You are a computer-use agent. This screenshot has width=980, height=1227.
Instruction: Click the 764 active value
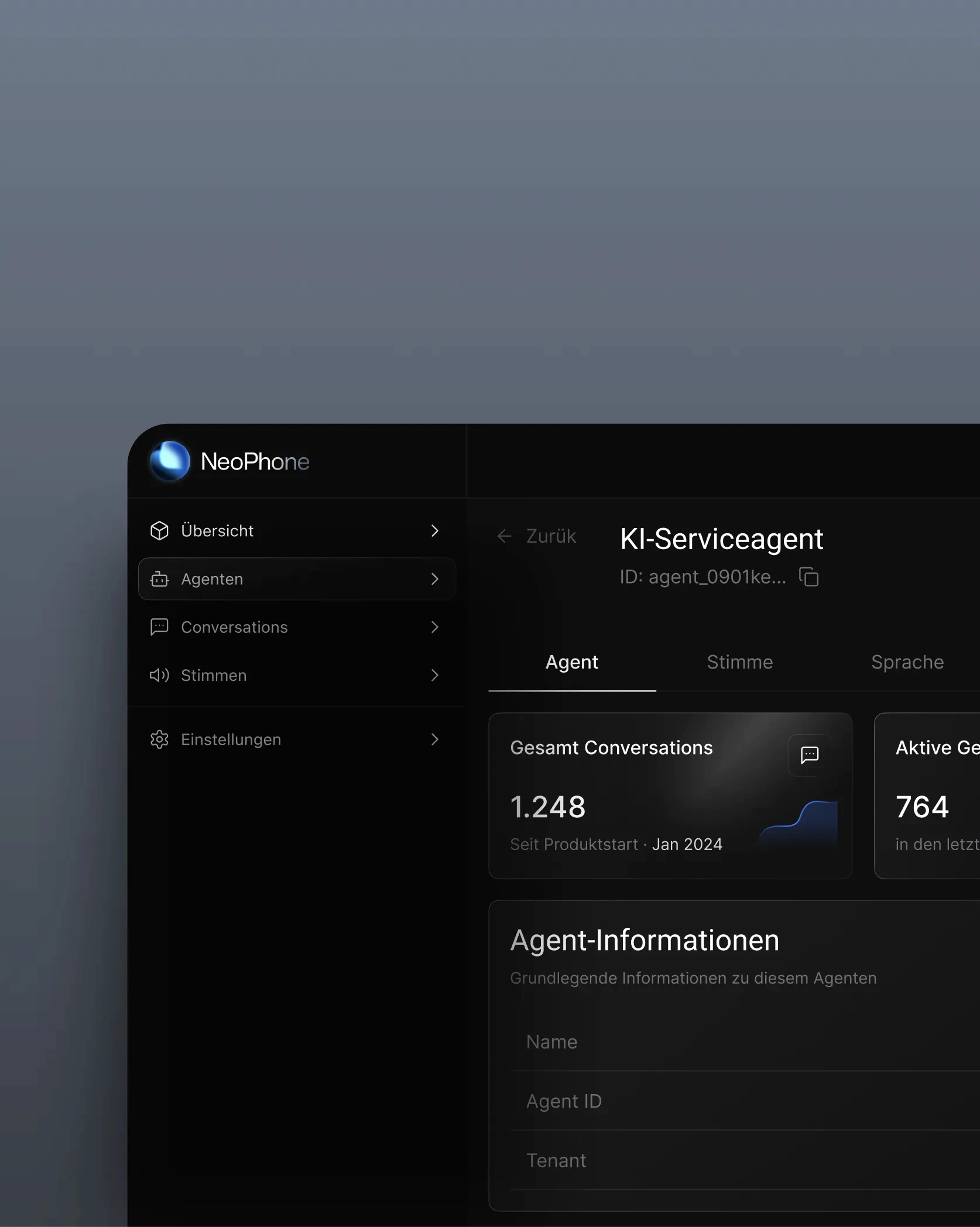coord(922,807)
